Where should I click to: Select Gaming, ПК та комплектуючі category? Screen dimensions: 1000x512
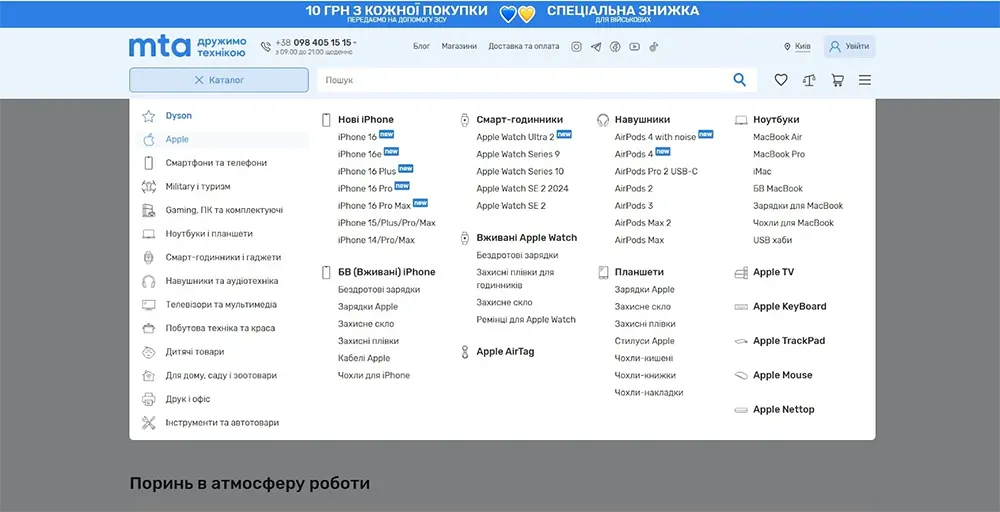[224, 210]
